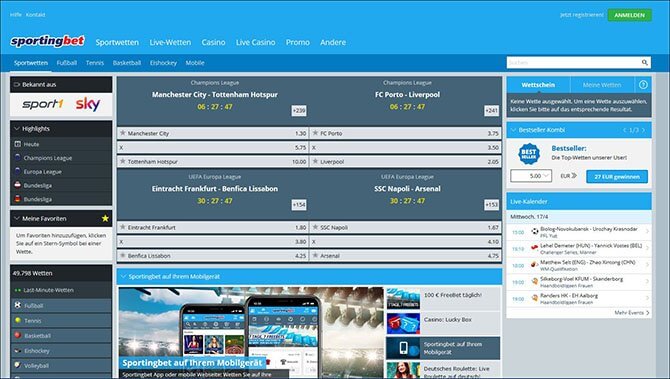Favorite the Manchester City bet star

pyautogui.click(x=123, y=133)
